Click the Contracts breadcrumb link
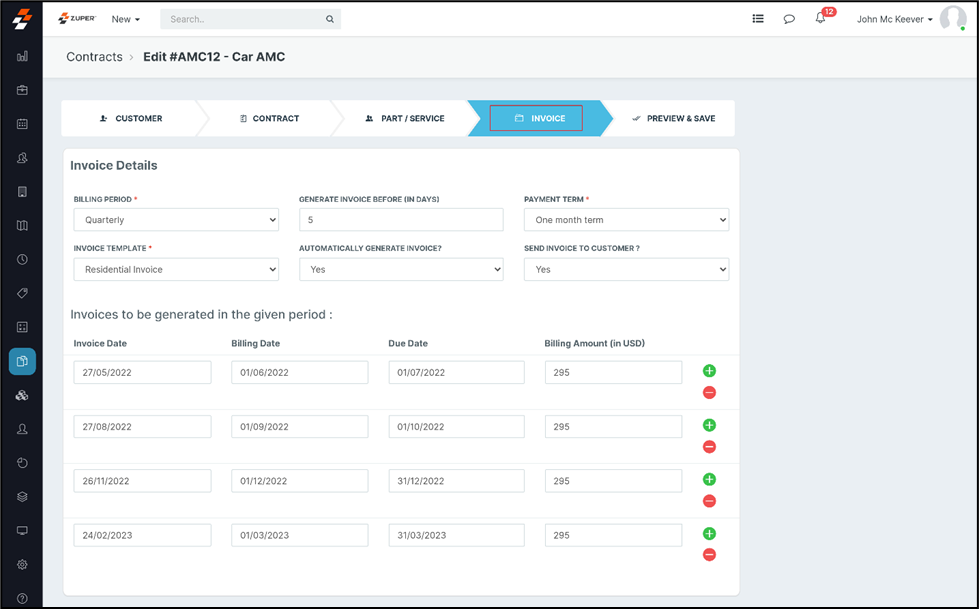The width and height of the screenshot is (979, 609). [x=94, y=57]
